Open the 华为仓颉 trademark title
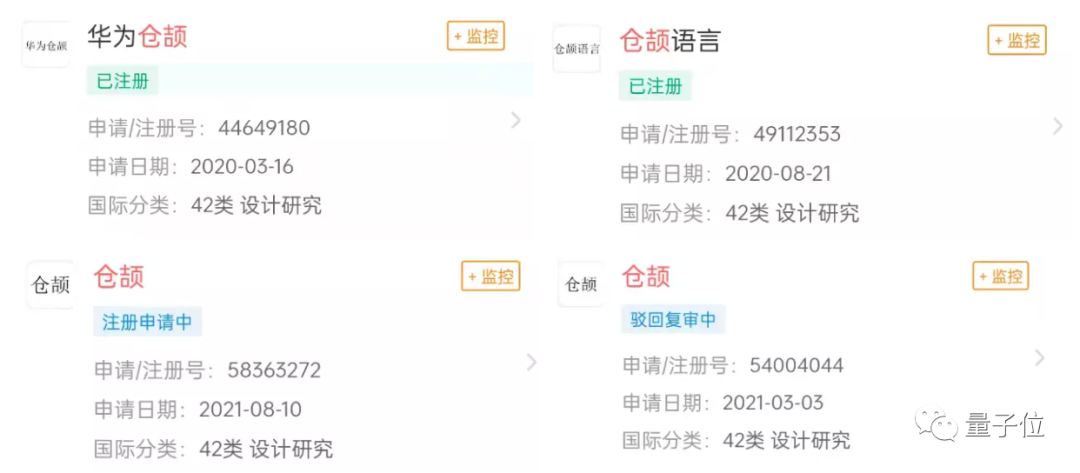1080x473 pixels. (138, 36)
